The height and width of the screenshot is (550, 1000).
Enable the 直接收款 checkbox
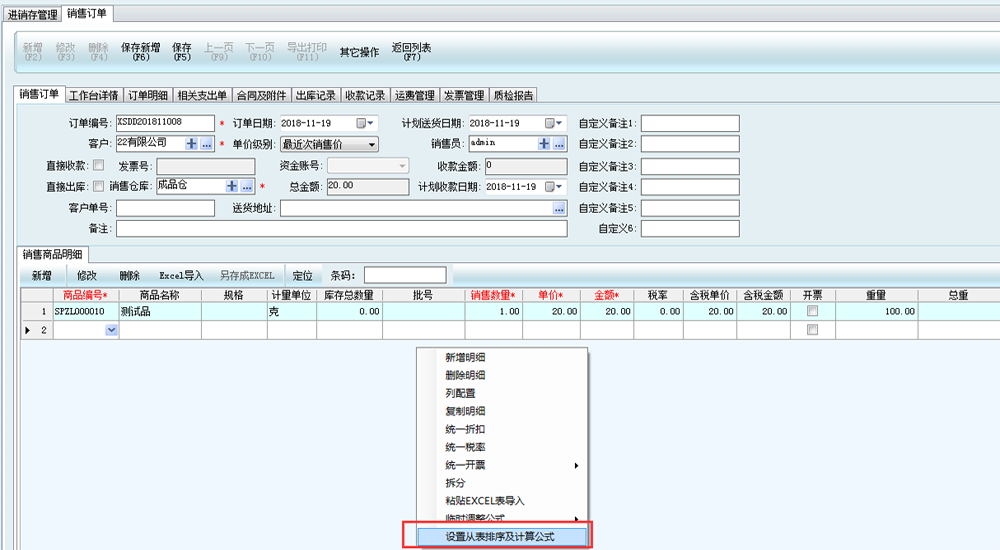coord(98,165)
